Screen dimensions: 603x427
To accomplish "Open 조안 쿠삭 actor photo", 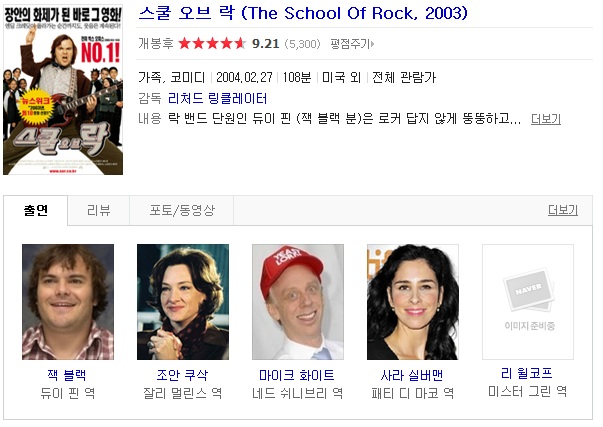I will [x=183, y=302].
